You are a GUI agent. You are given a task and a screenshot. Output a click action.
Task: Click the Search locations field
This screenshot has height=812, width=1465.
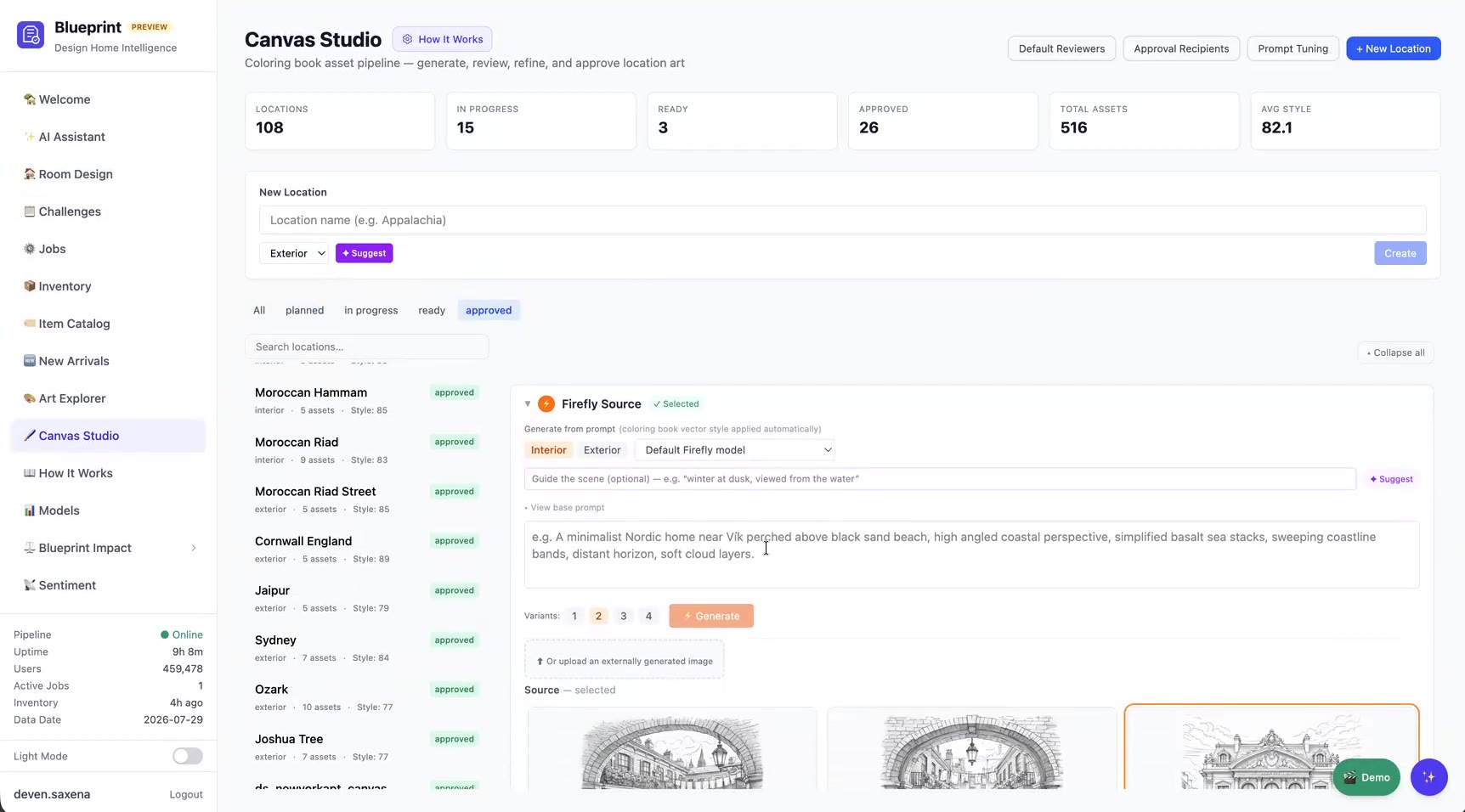(366, 347)
